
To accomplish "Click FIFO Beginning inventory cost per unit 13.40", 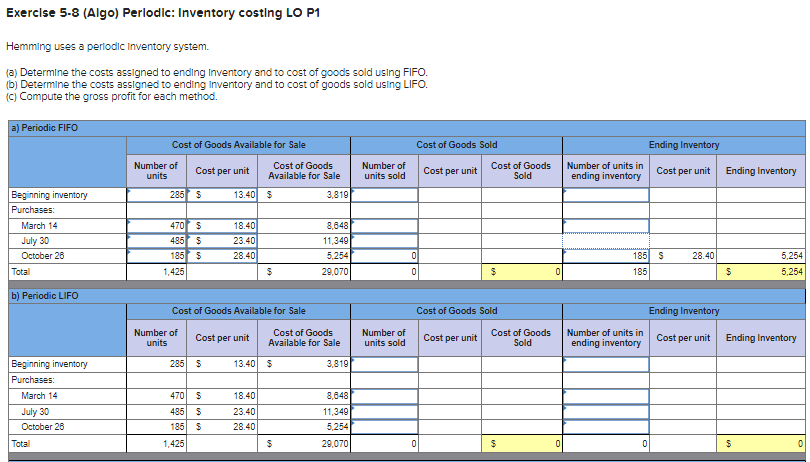I will click(x=222, y=195).
